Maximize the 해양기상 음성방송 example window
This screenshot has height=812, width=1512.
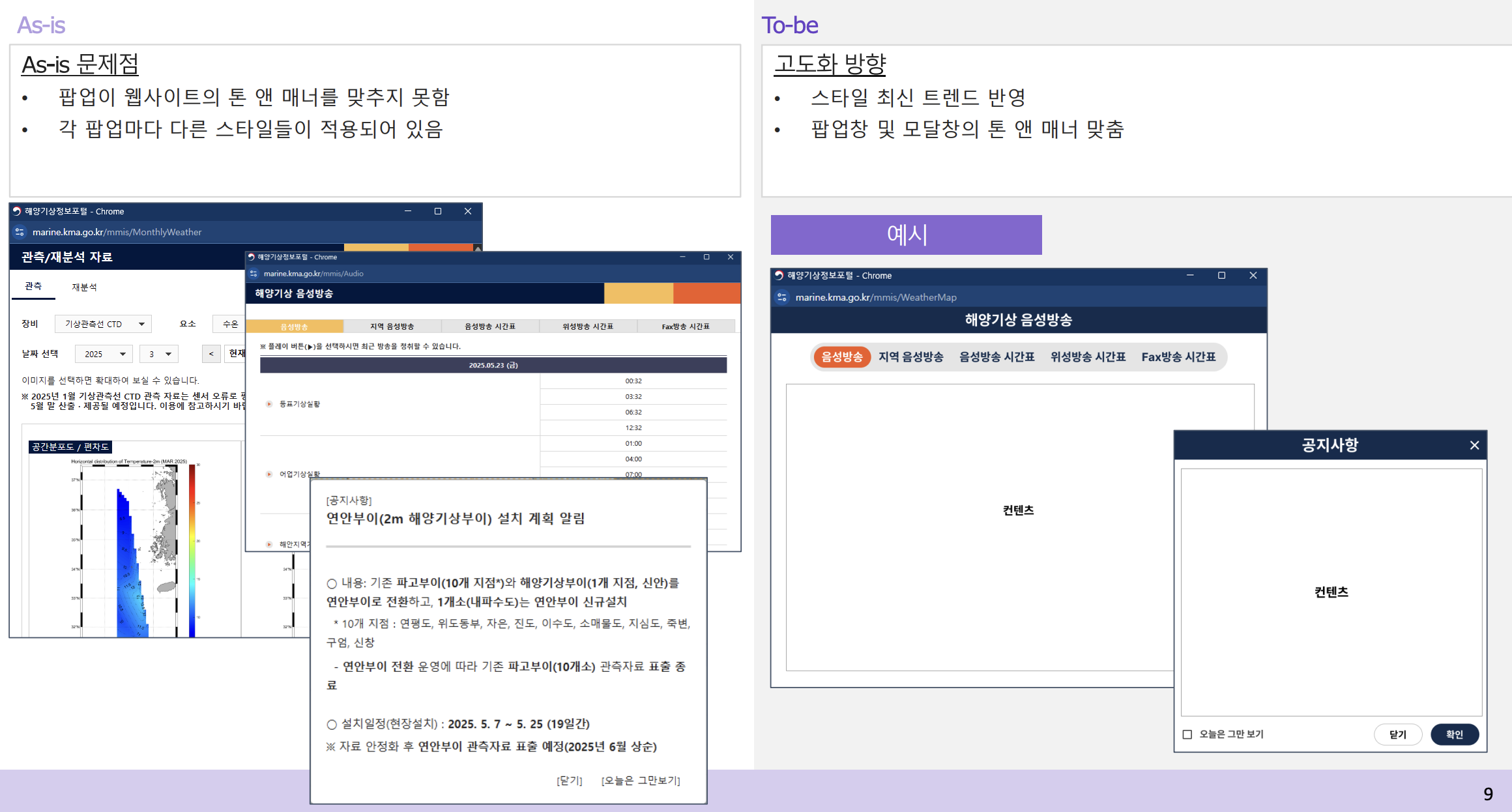click(1221, 276)
